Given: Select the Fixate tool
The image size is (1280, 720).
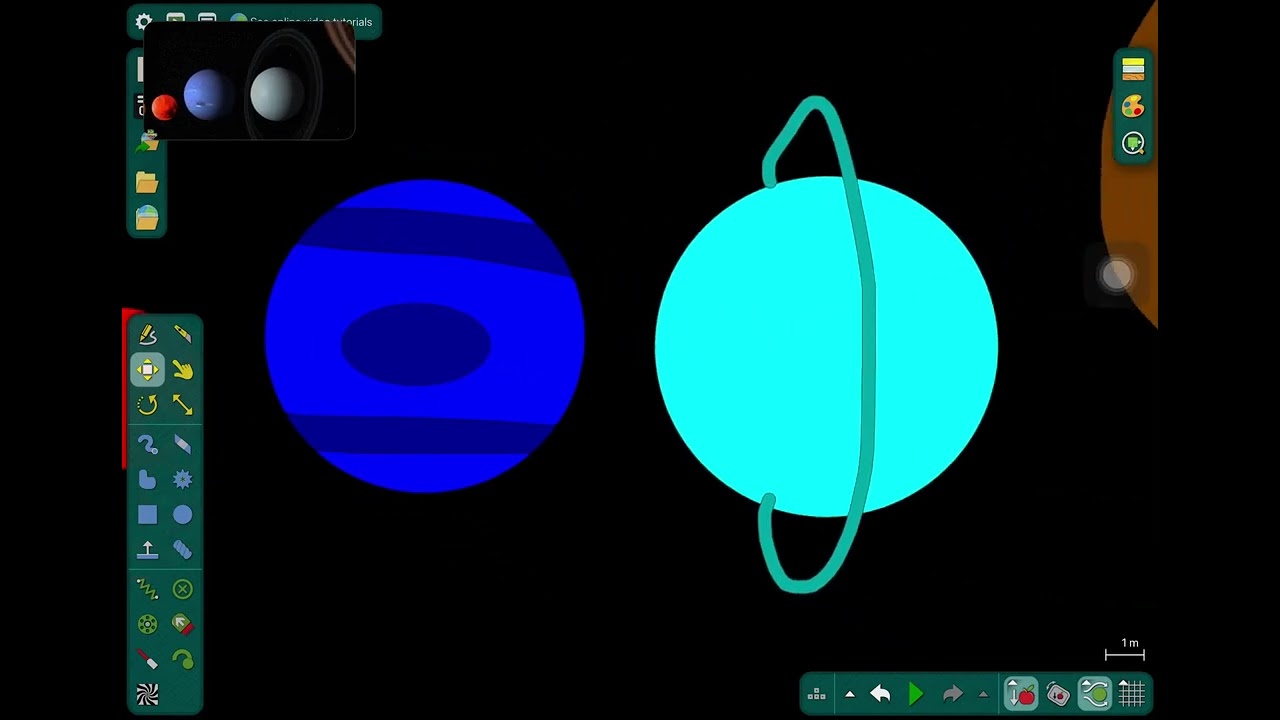Looking at the screenshot, I should pyautogui.click(x=182, y=589).
